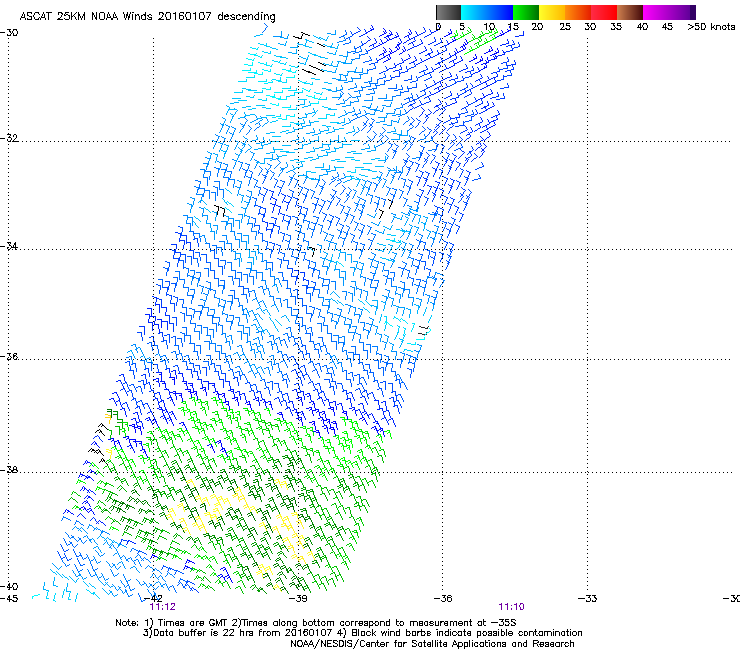The width and height of the screenshot is (740, 650).
Task: Pick the yellow 20-25 knots legend color
Action: (552, 12)
